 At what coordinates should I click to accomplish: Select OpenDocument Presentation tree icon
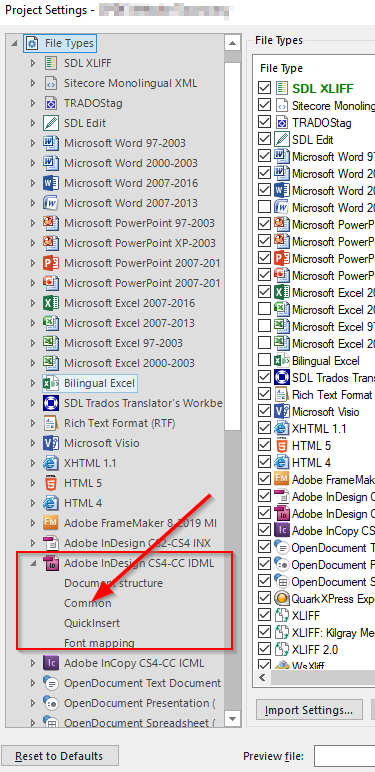[x=50, y=703]
